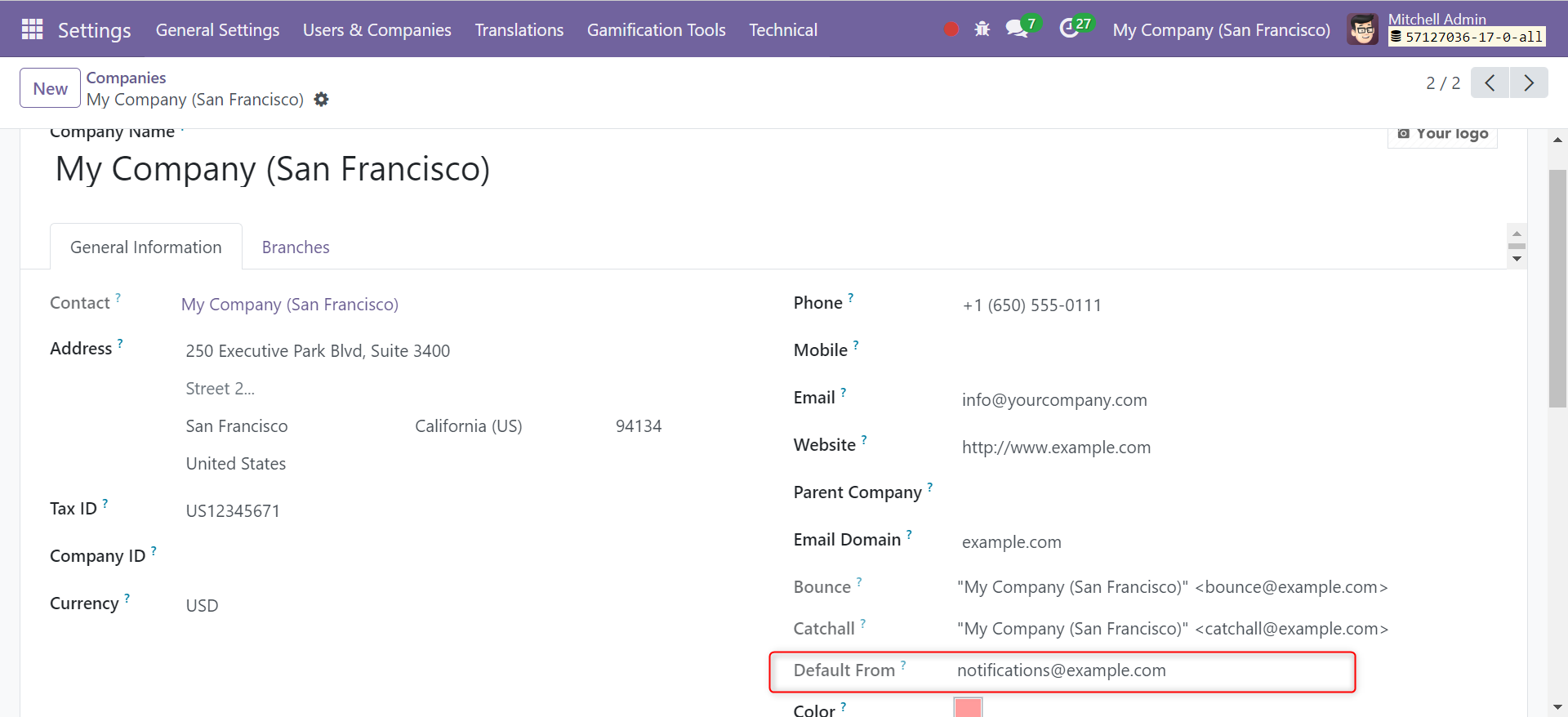Select the General Information tab
The width and height of the screenshot is (1568, 717).
146,247
